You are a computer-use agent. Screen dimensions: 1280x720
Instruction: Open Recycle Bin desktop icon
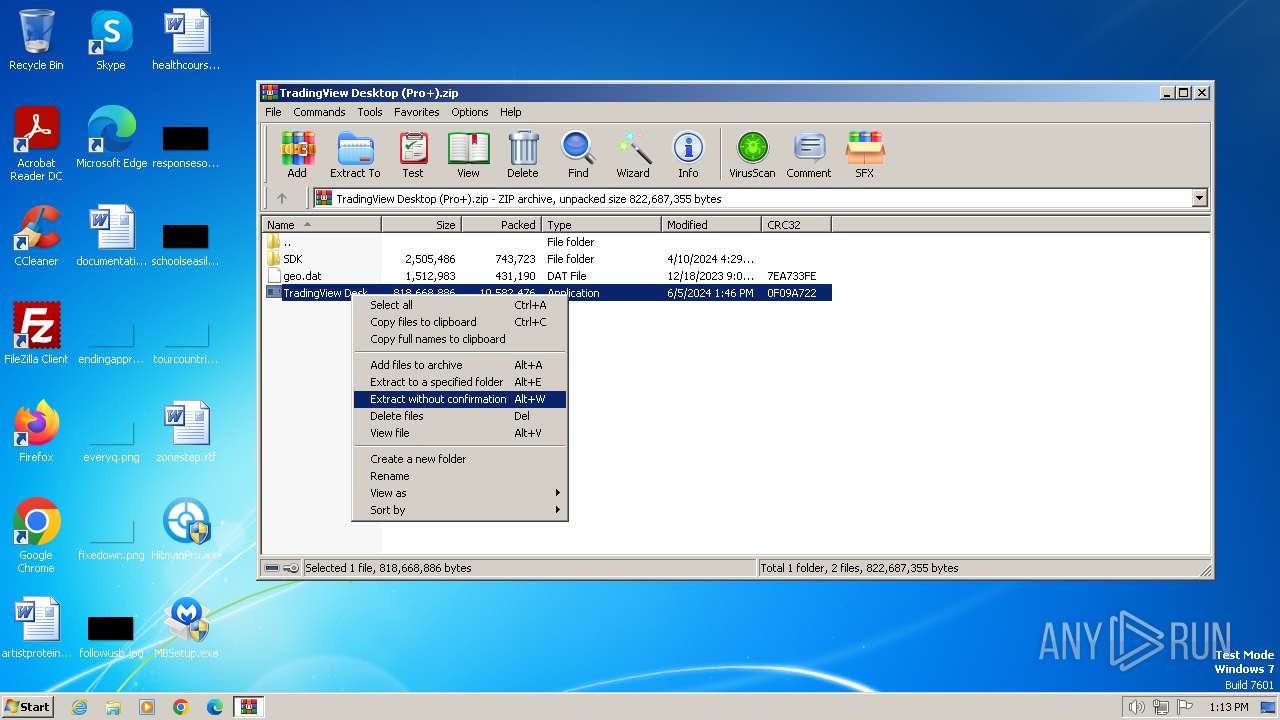pyautogui.click(x=36, y=41)
